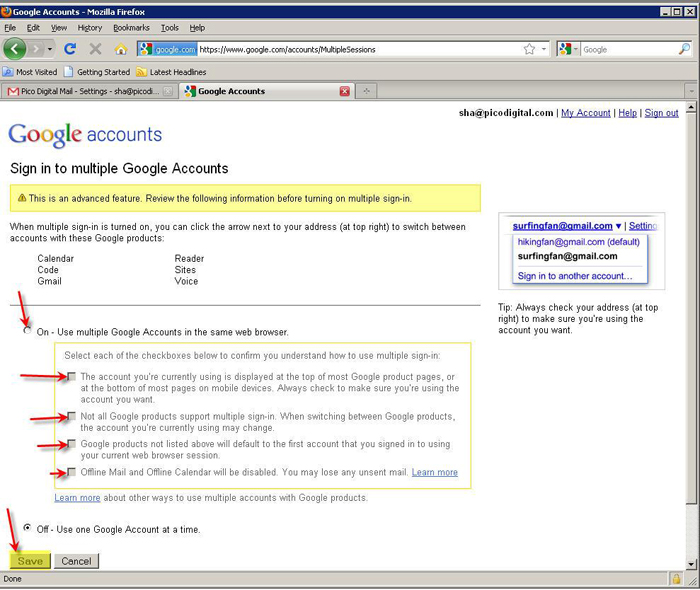Click the scrollbar down arrow

(691, 565)
